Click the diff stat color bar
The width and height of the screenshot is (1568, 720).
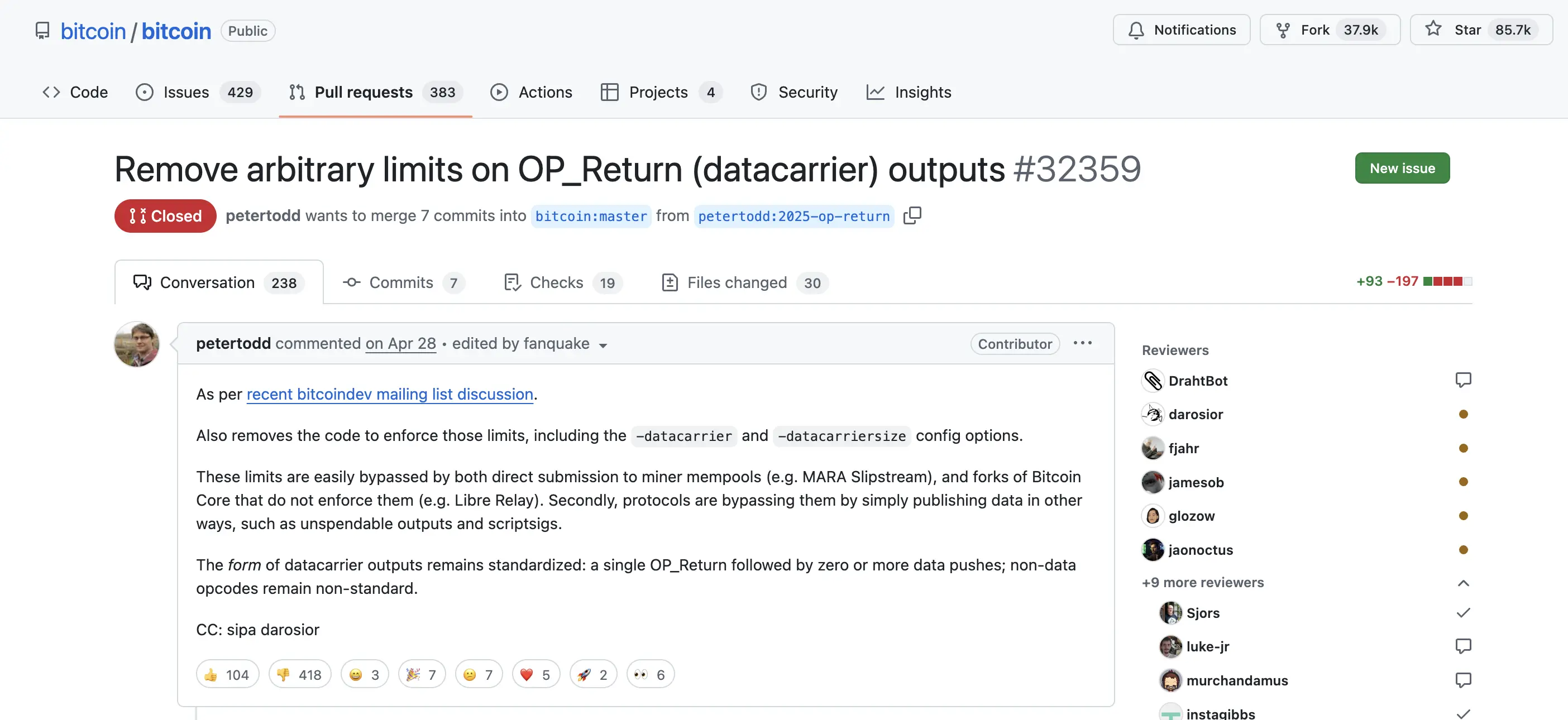(1447, 281)
